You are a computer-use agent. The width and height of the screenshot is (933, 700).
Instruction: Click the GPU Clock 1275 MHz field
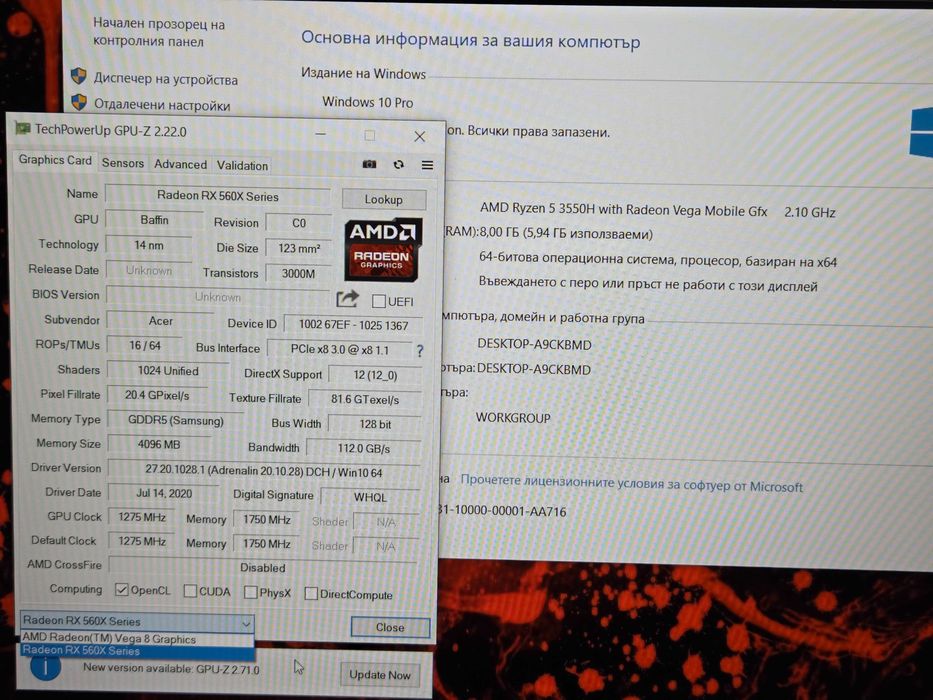click(142, 517)
